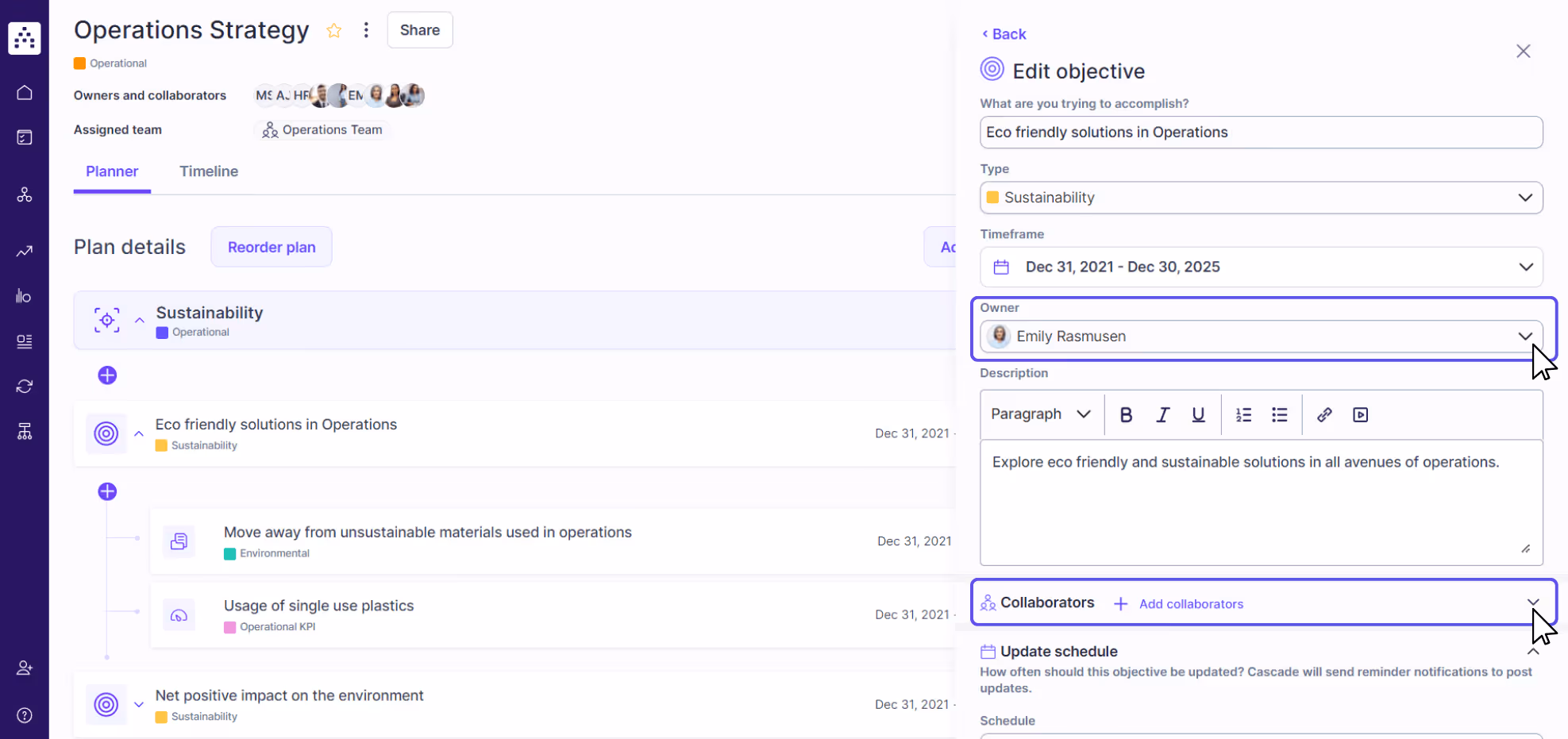Image resolution: width=1568 pixels, height=739 pixels.
Task: Toggle bold formatting in the description editor
Action: 1126,414
